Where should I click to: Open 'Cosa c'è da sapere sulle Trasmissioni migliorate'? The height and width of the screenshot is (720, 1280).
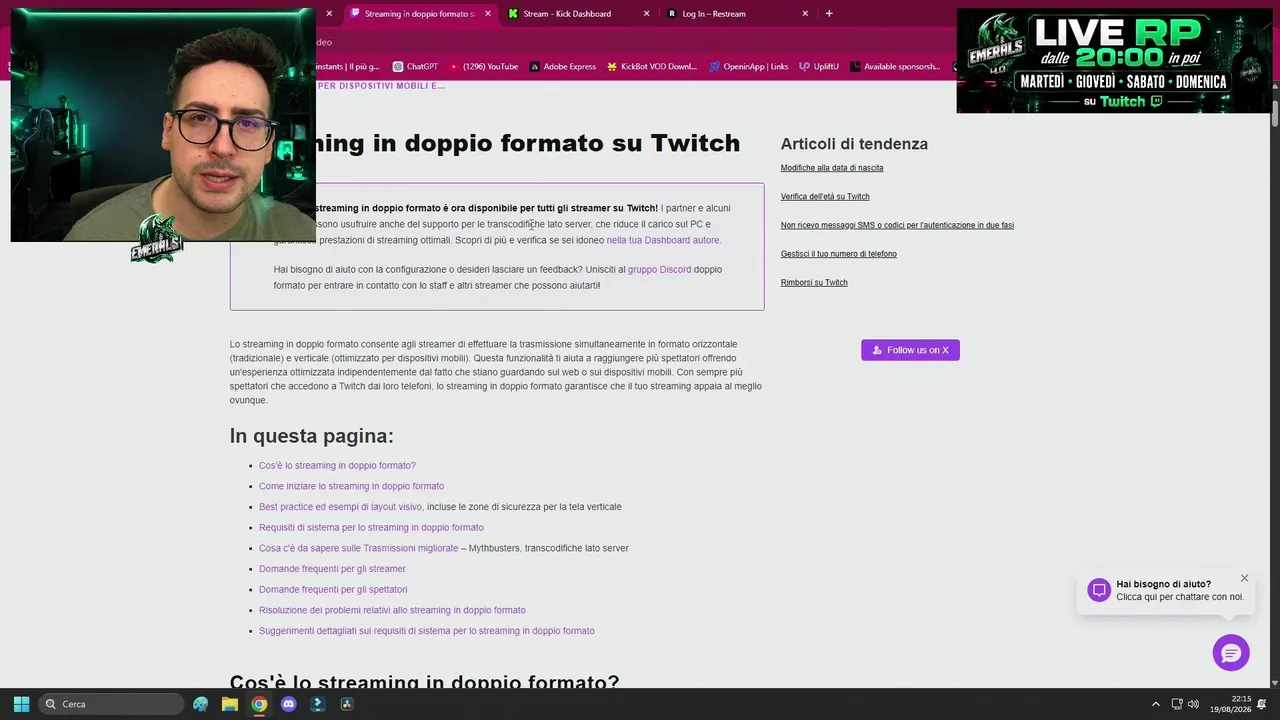[358, 549]
